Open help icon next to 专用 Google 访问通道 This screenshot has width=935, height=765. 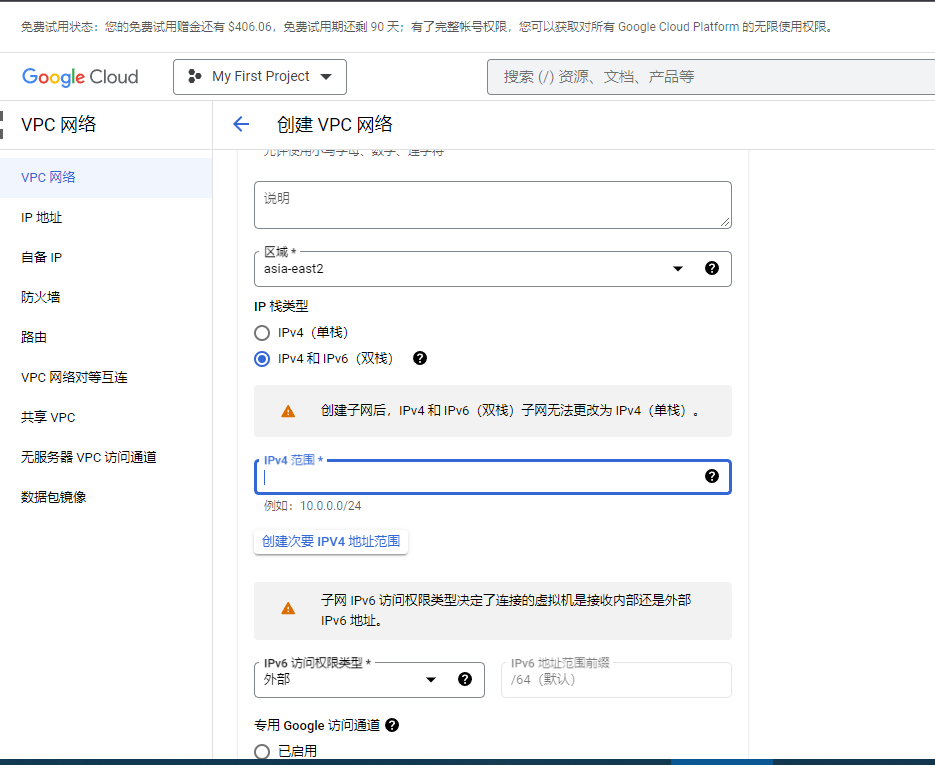392,725
